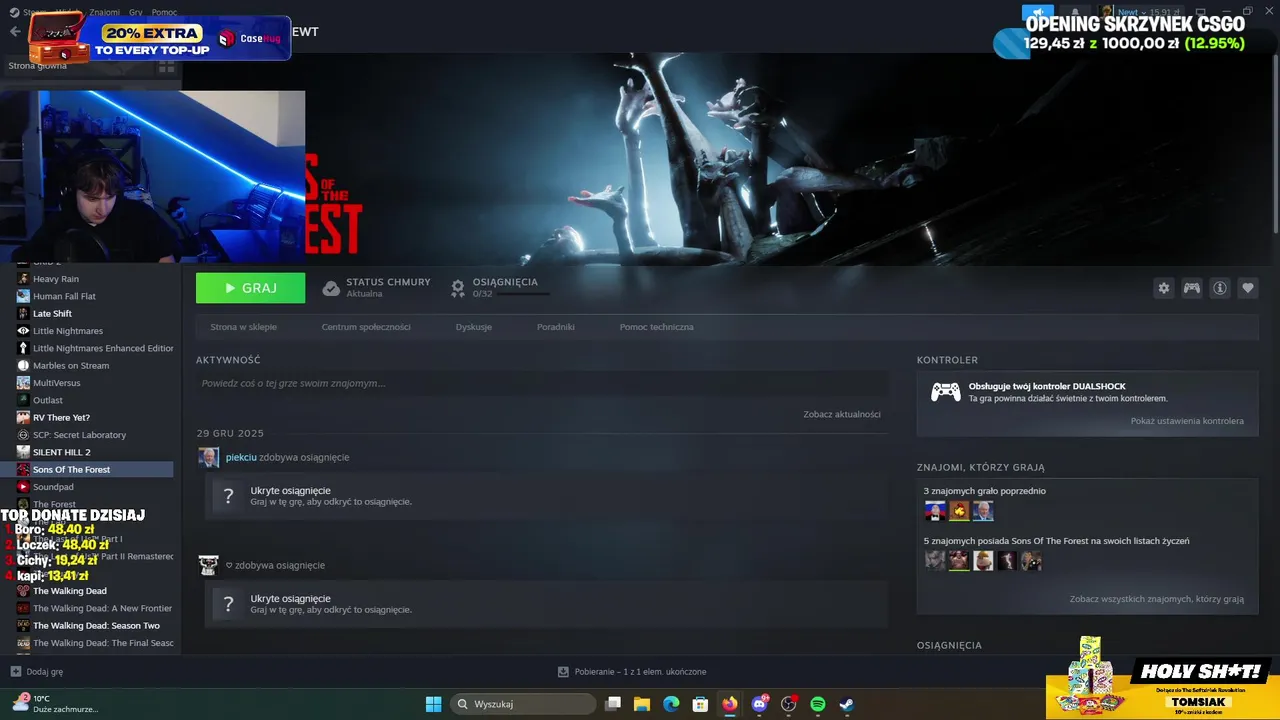Viewport: 1280px width, 720px height.
Task: Click the Little Nightmares eye icon
Action: pyautogui.click(x=23, y=331)
